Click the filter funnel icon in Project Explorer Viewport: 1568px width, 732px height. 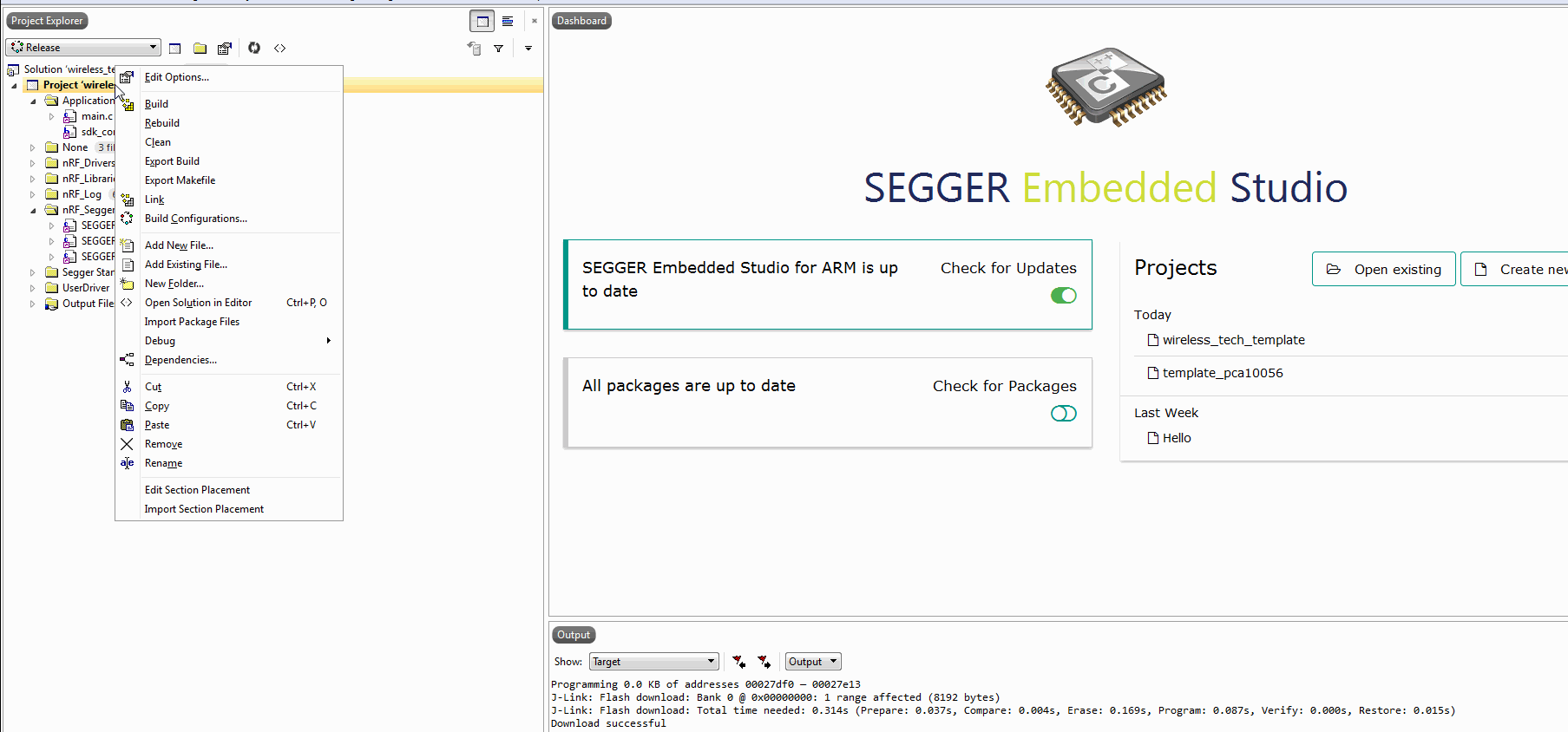[499, 49]
